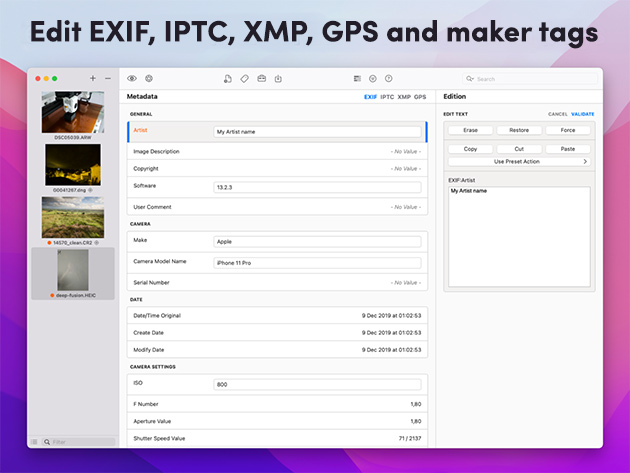Select the Image Description row
Viewport: 630px width, 473px height.
click(277, 152)
